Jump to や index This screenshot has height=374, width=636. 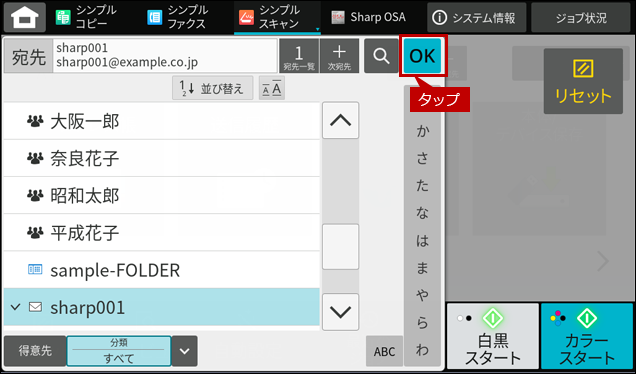click(x=422, y=295)
